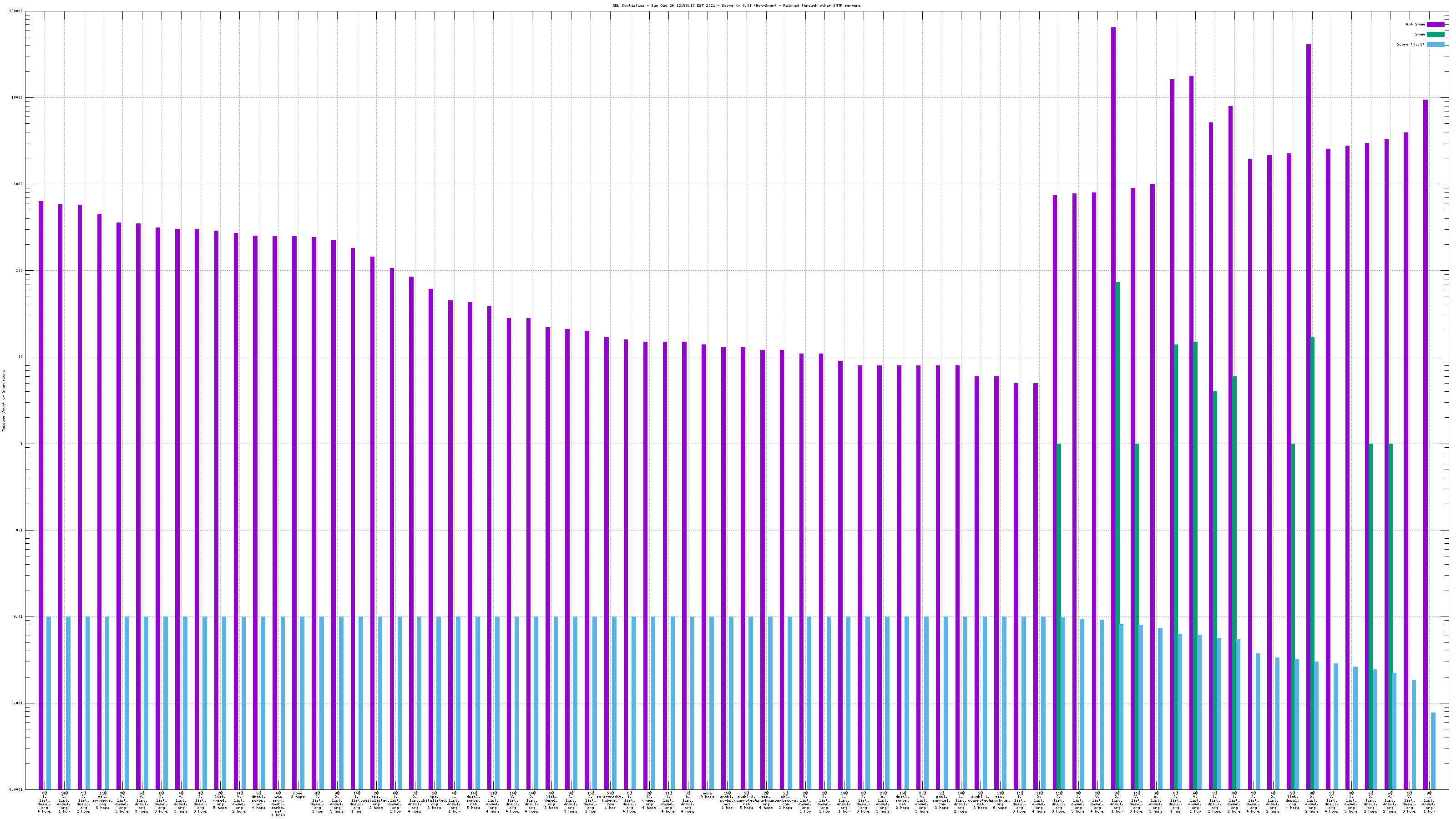Select the 'Score (0..1)' legend label
The image size is (1456, 819).
coord(1410,44)
